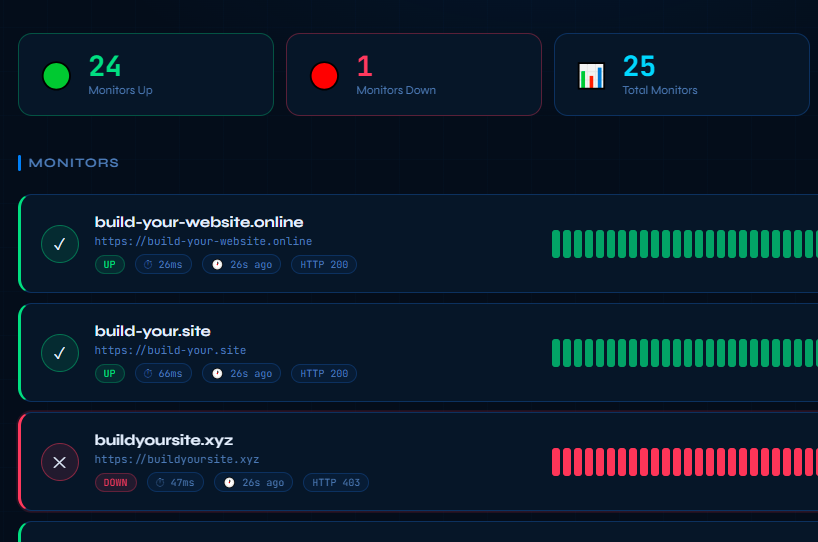Open link https://build-your-website.online
Viewport: 818px width, 542px height.
click(x=203, y=242)
